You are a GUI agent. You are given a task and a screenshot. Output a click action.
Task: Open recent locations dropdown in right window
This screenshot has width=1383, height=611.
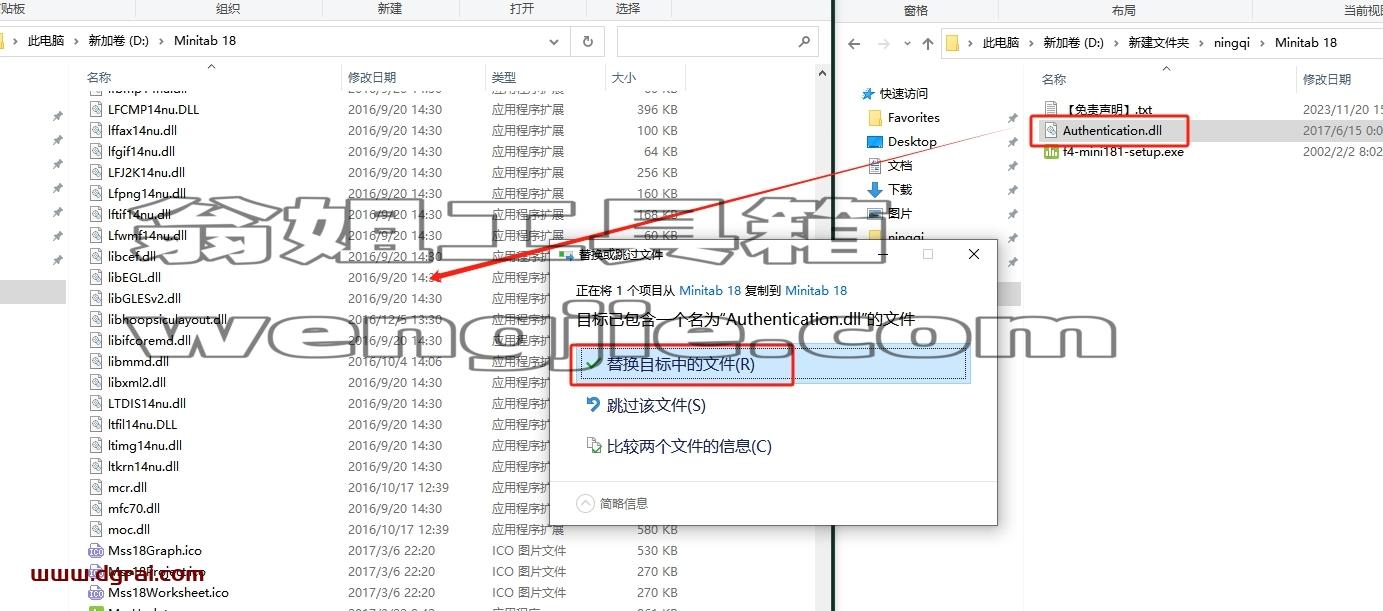click(x=905, y=43)
